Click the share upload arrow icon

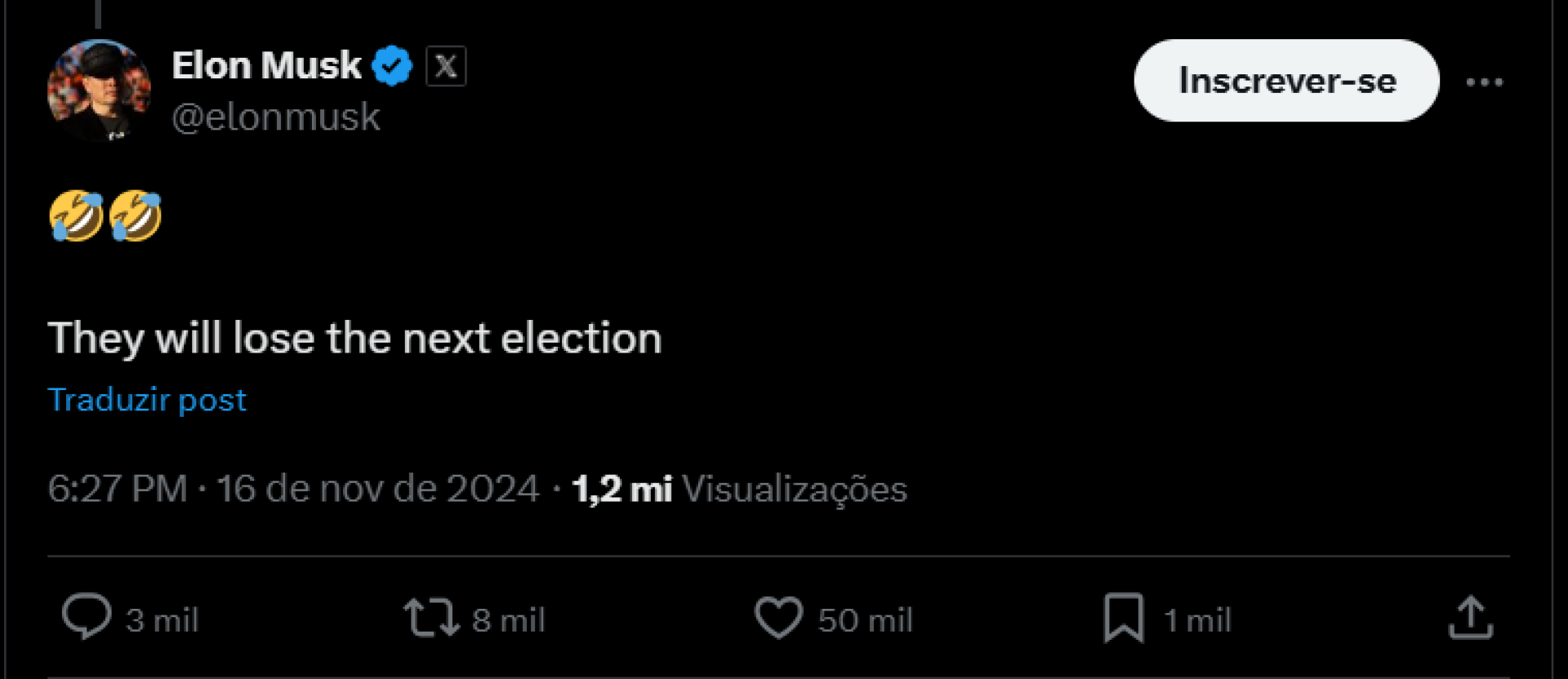1471,617
